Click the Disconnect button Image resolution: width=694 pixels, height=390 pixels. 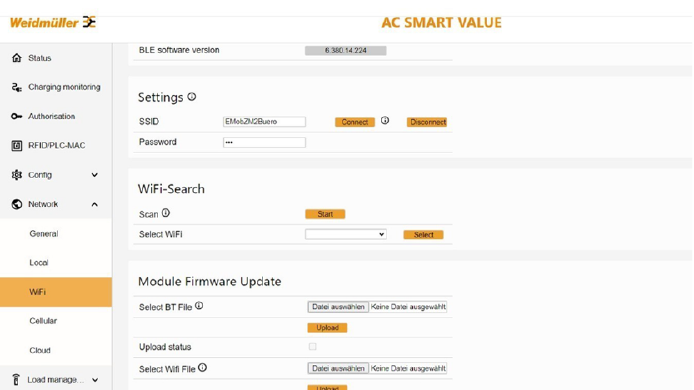point(427,122)
